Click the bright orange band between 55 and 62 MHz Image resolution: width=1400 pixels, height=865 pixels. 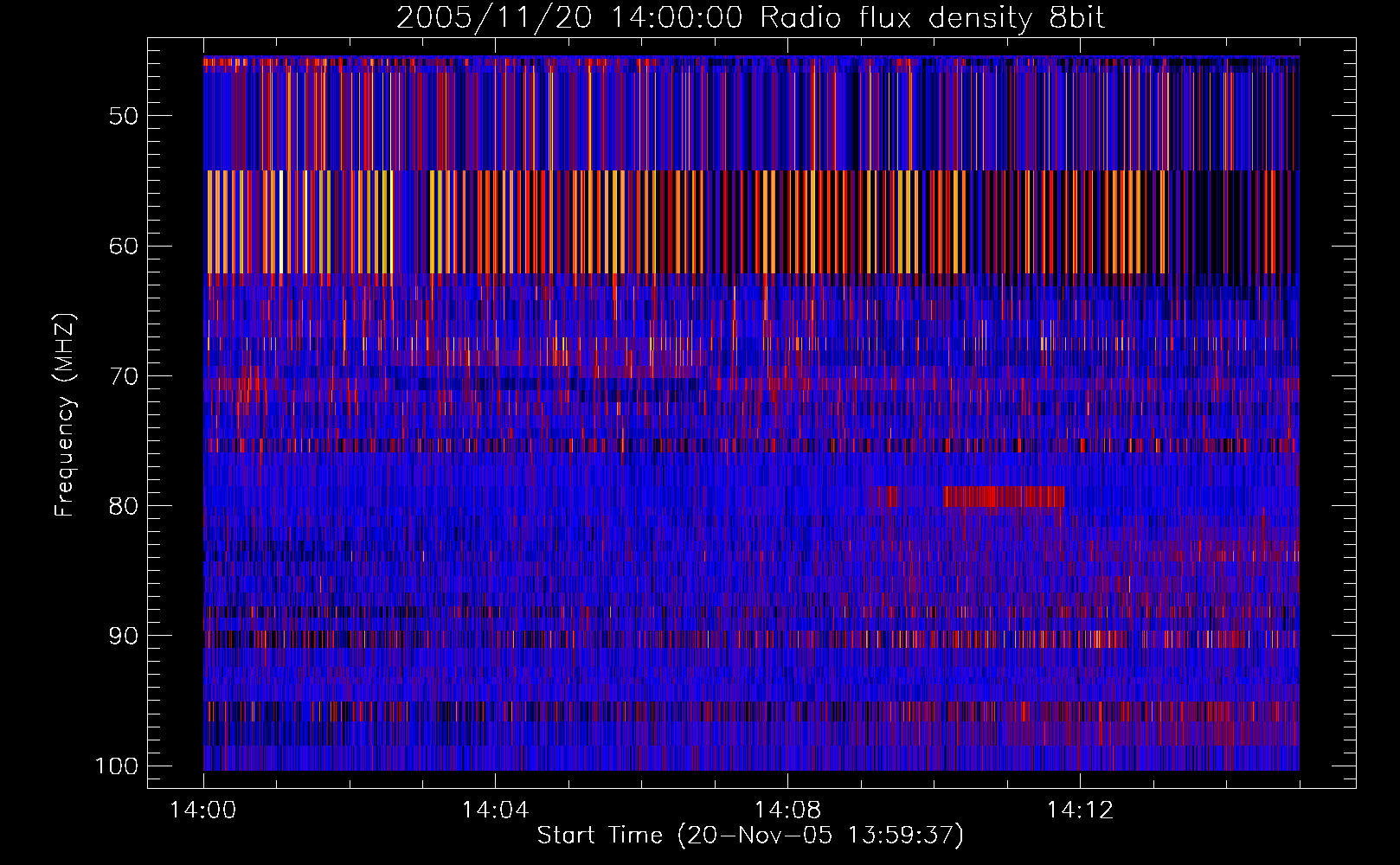[x=751, y=222]
